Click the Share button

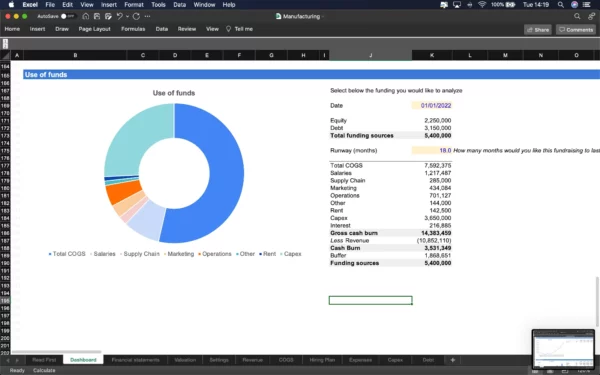(538, 29)
